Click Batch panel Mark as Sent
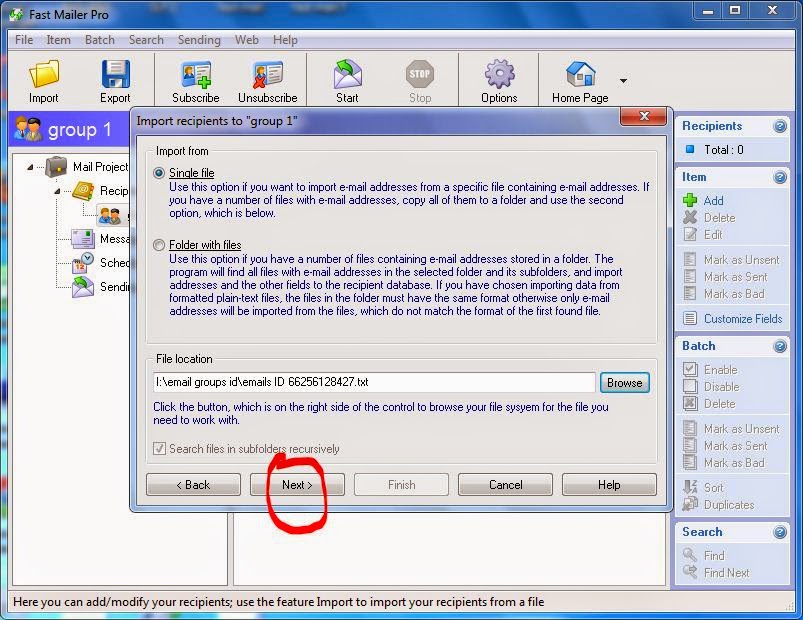The width and height of the screenshot is (803, 620). (x=735, y=445)
